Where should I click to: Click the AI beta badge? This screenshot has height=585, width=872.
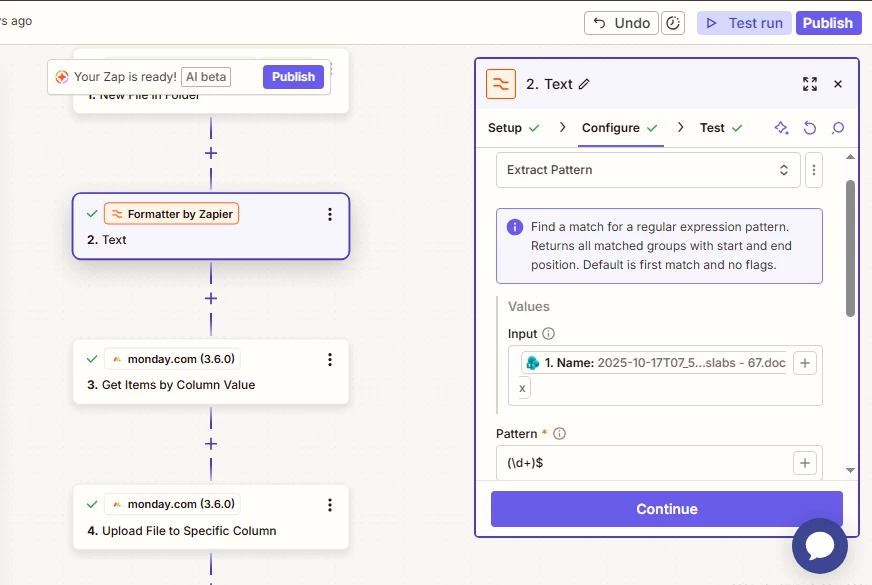(x=206, y=77)
